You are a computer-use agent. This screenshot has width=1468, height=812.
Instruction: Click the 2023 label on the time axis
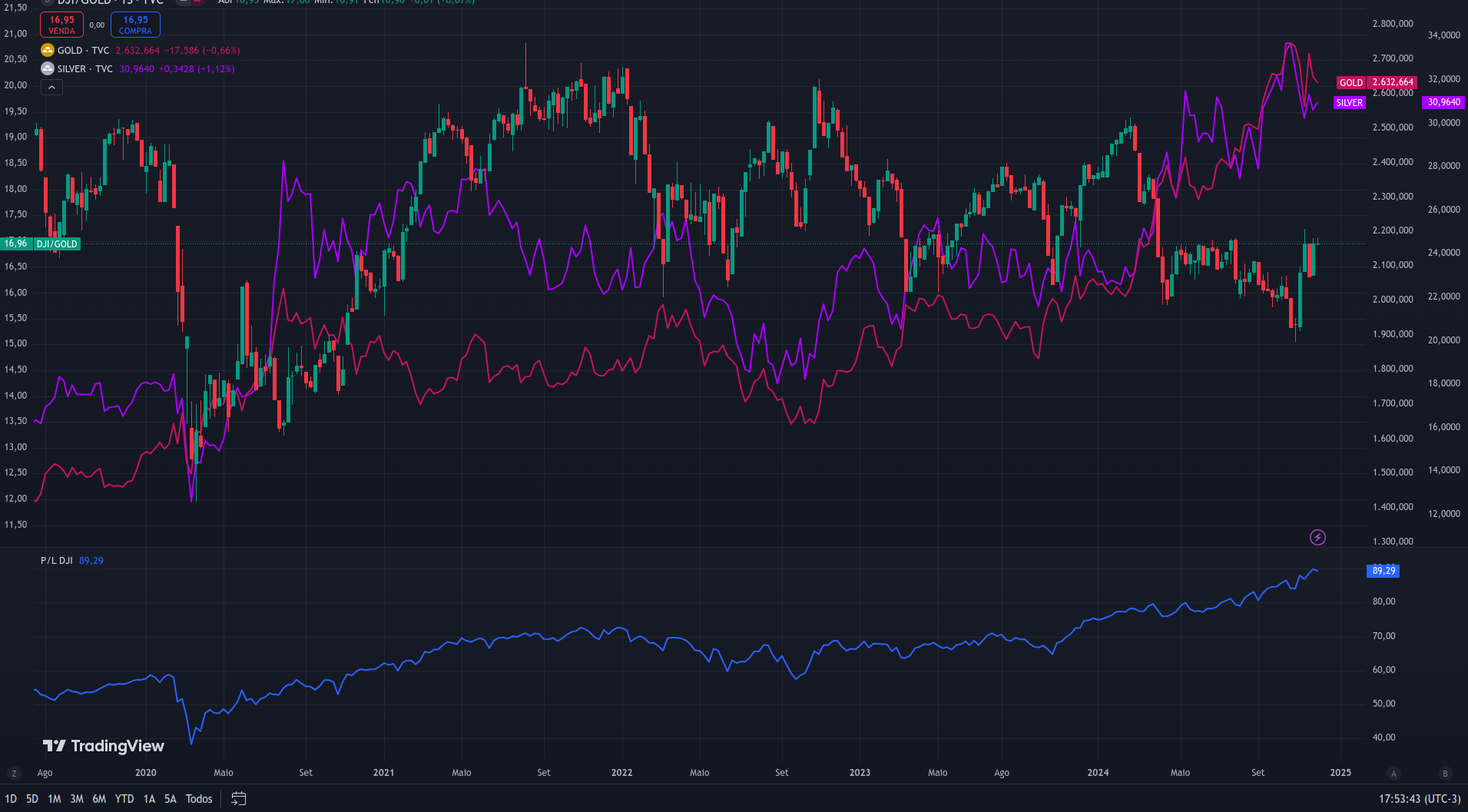(860, 773)
